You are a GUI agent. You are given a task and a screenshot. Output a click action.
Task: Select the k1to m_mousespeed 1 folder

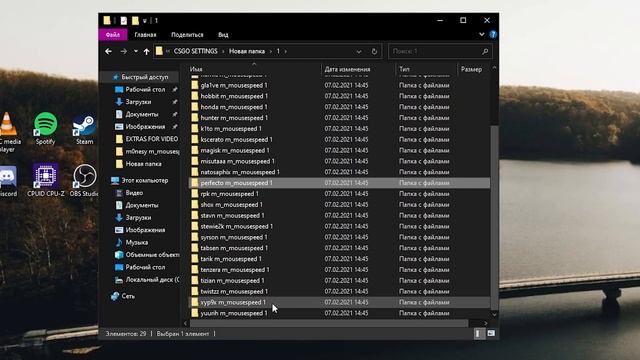pos(231,129)
